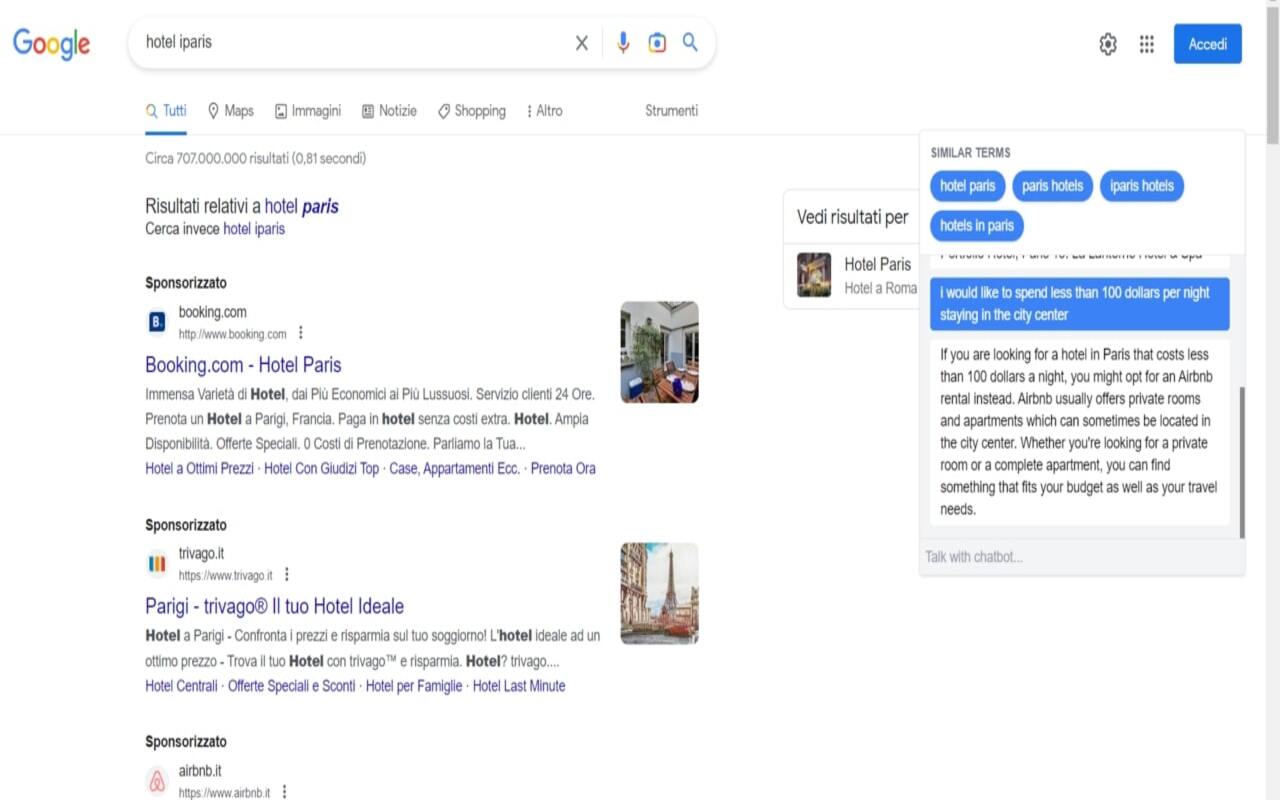Go to the Google homepage logo
This screenshot has width=1280, height=800.
point(51,44)
